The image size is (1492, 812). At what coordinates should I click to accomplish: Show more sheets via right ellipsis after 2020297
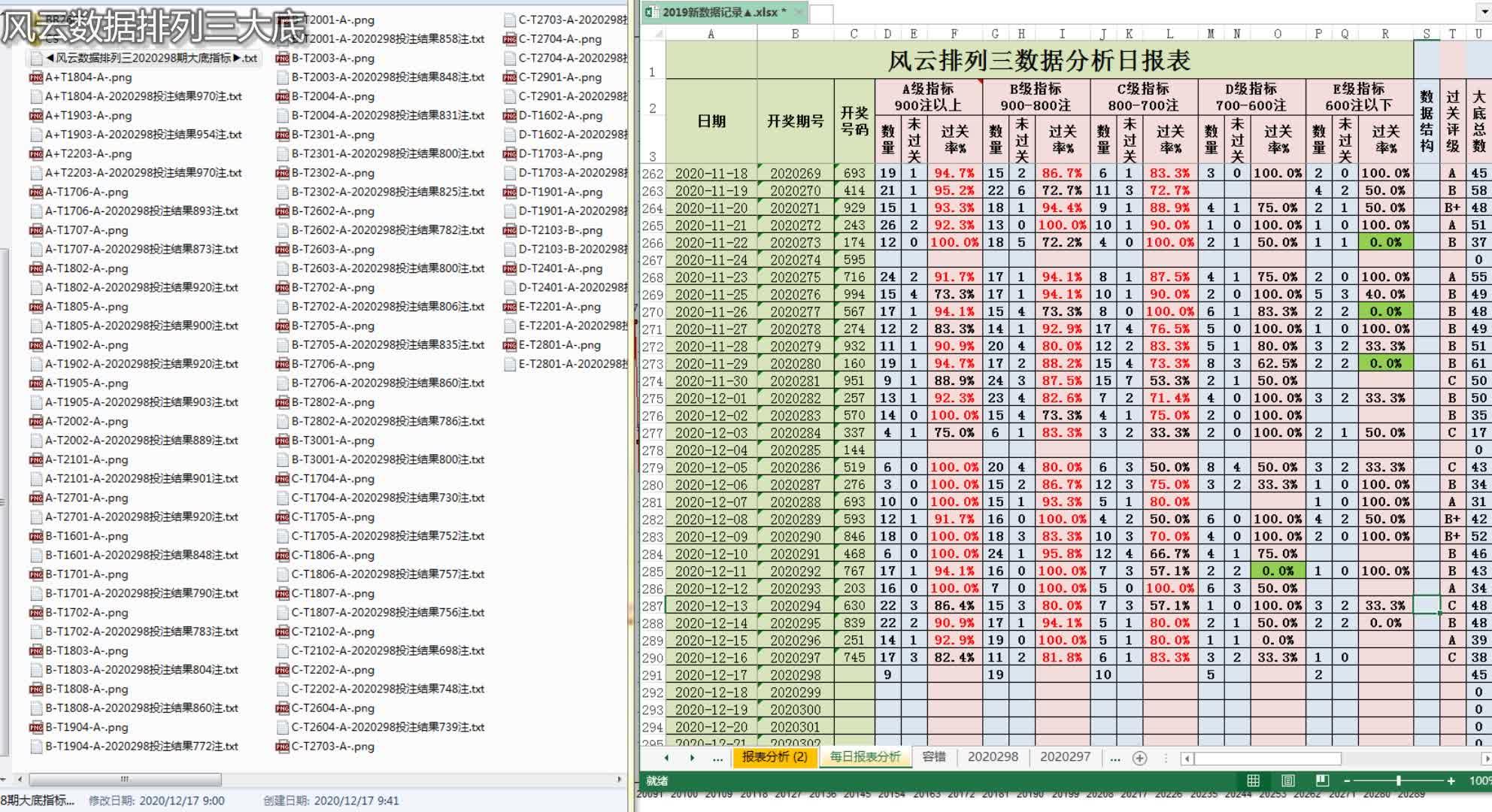pyautogui.click(x=1114, y=758)
